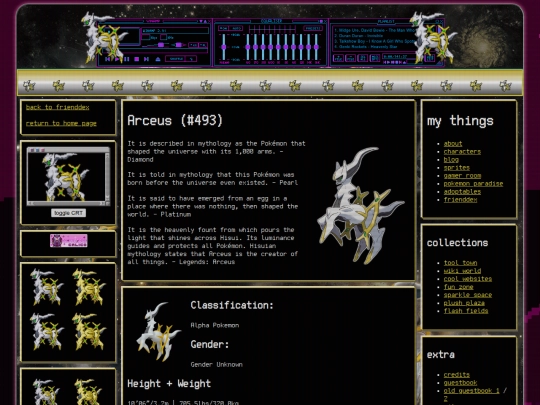
Task: Click the "collections" heading
Action: tap(457, 243)
